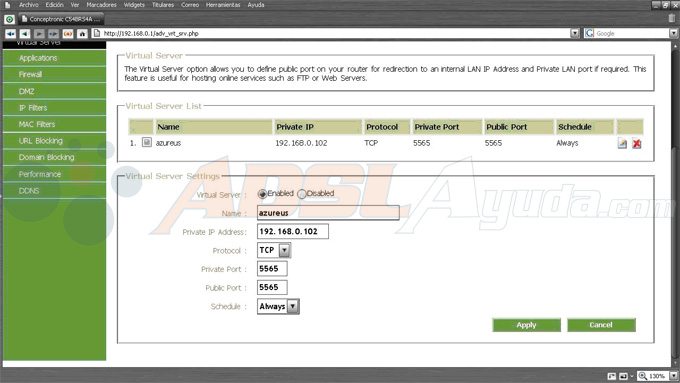Click the new tab plus icon

pos(10,19)
